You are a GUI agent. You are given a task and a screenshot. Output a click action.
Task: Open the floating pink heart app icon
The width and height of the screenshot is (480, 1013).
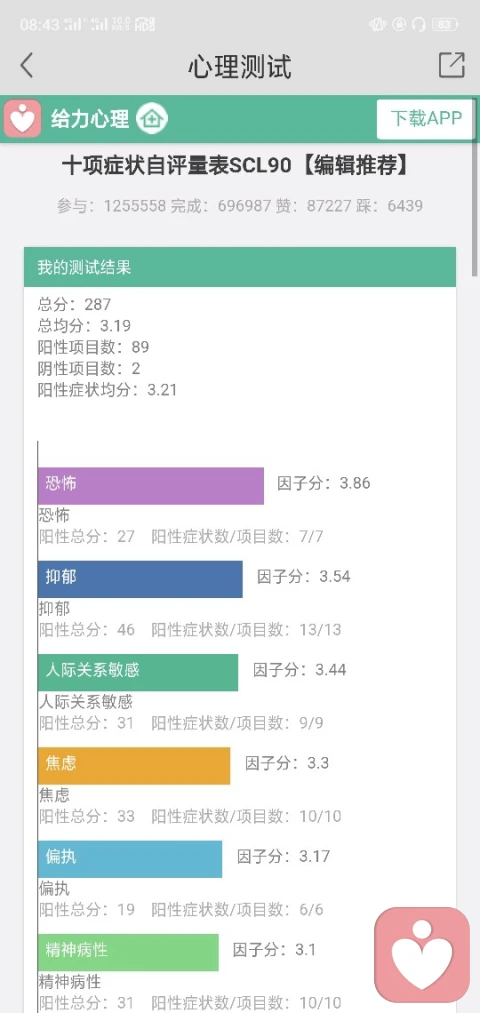click(x=423, y=955)
